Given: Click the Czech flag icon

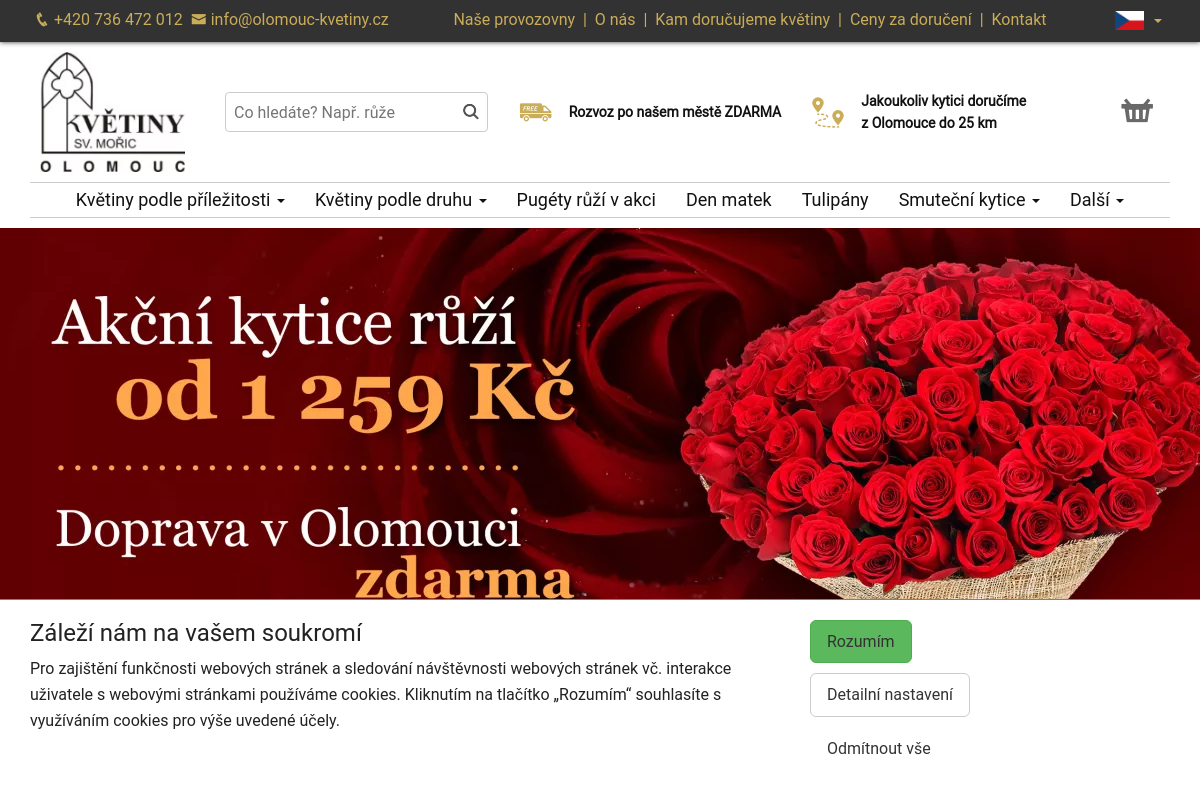Looking at the screenshot, I should (x=1129, y=20).
